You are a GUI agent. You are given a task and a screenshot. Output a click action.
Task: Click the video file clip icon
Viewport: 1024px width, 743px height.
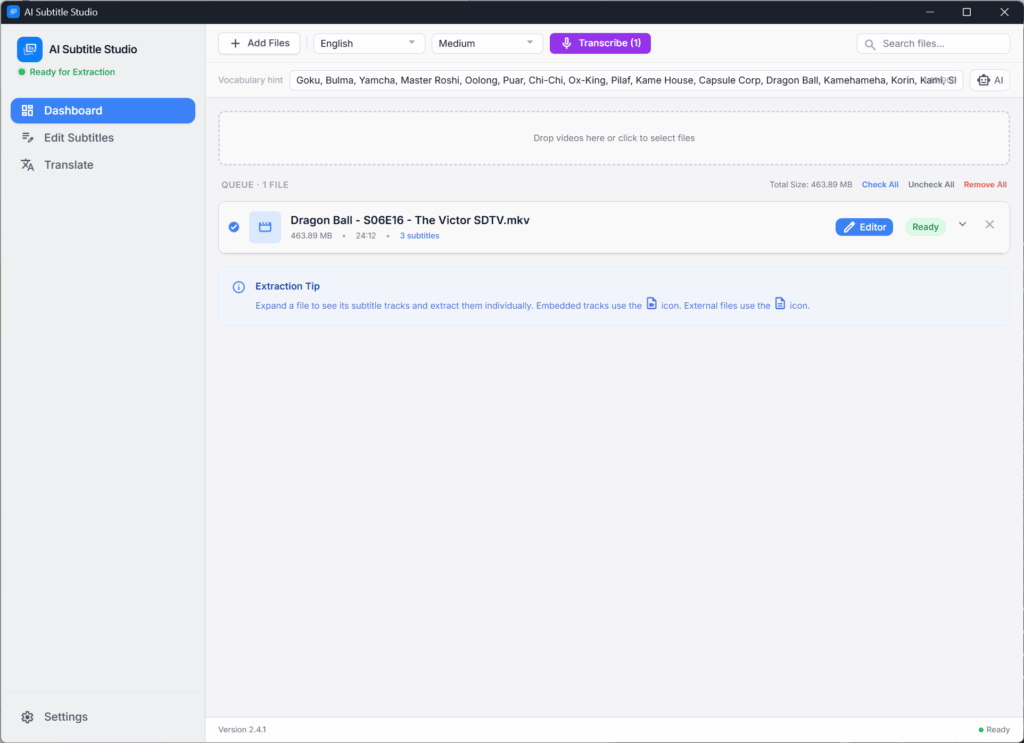265,227
